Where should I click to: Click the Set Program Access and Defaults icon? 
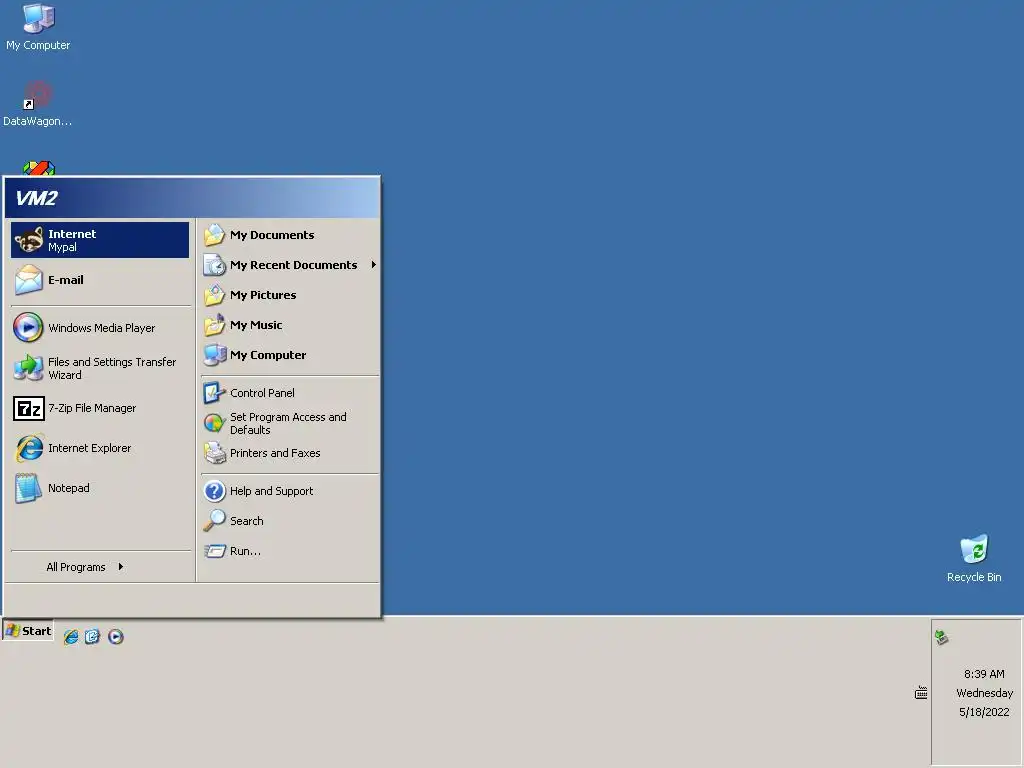click(214, 423)
